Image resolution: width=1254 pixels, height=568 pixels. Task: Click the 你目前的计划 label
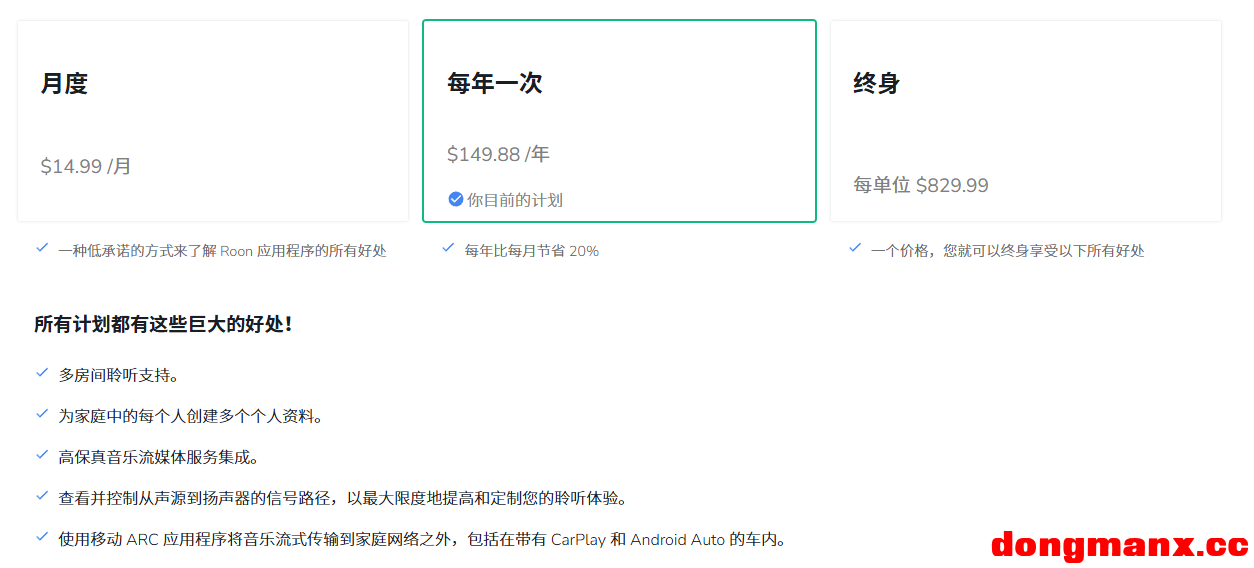515,200
